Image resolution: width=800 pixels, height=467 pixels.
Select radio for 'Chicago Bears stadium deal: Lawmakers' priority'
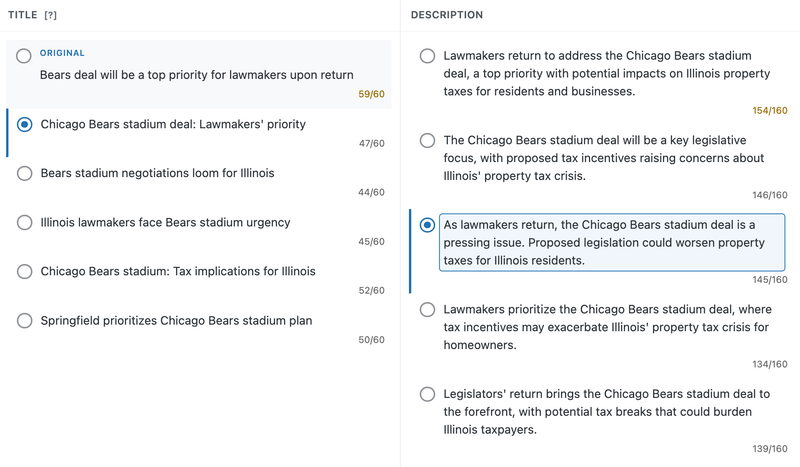coord(24,124)
